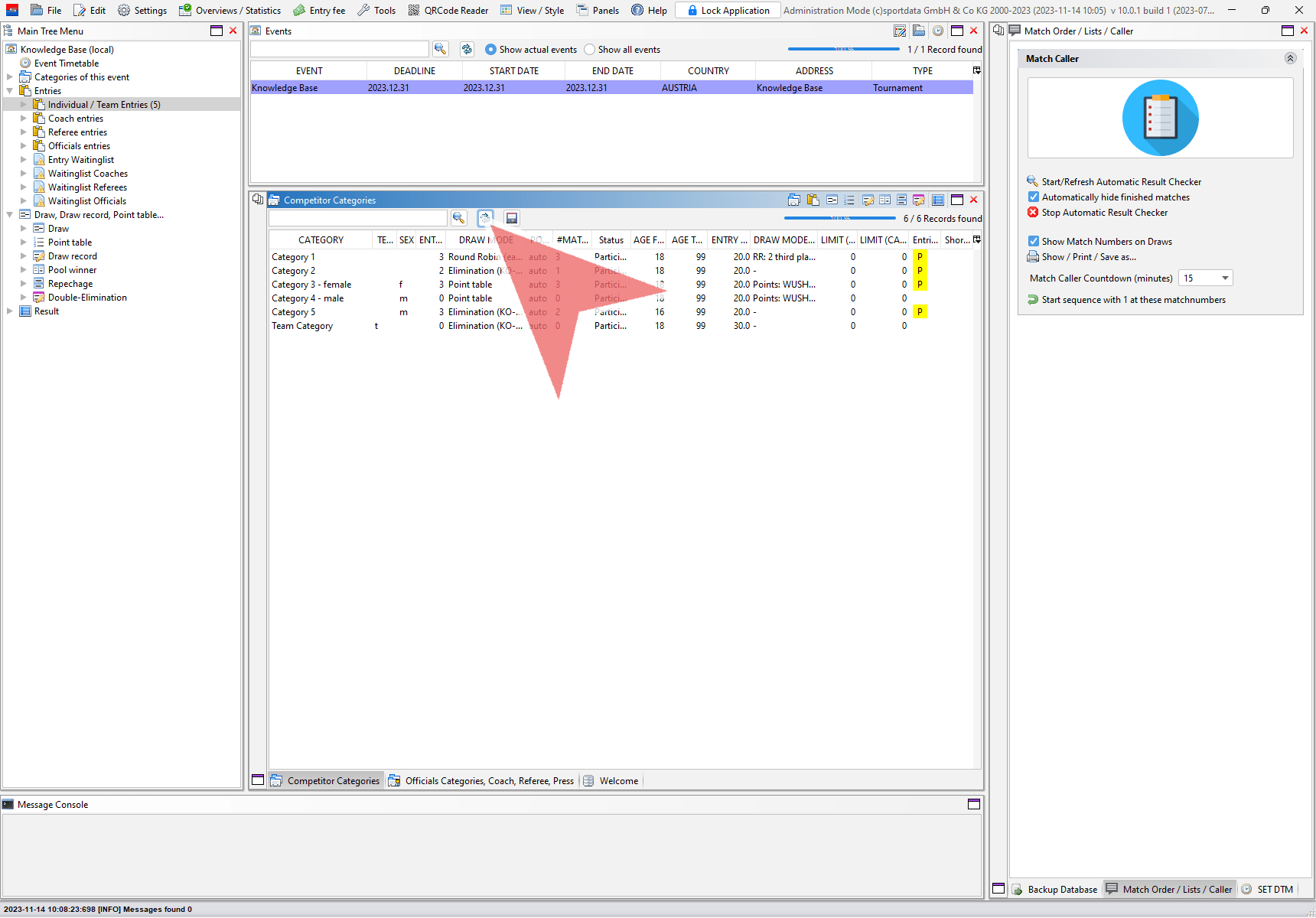The width and height of the screenshot is (1316, 918).
Task: Click the save icon in Competitor Categories toolbar
Action: (x=512, y=219)
